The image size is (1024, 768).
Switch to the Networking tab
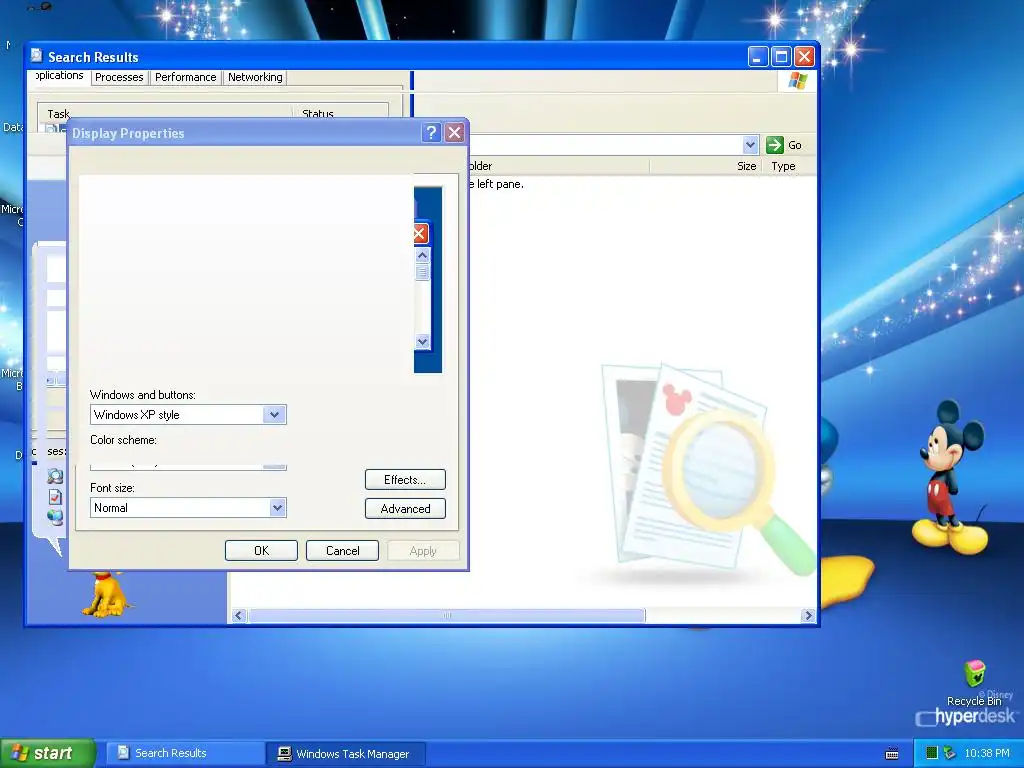(x=255, y=77)
